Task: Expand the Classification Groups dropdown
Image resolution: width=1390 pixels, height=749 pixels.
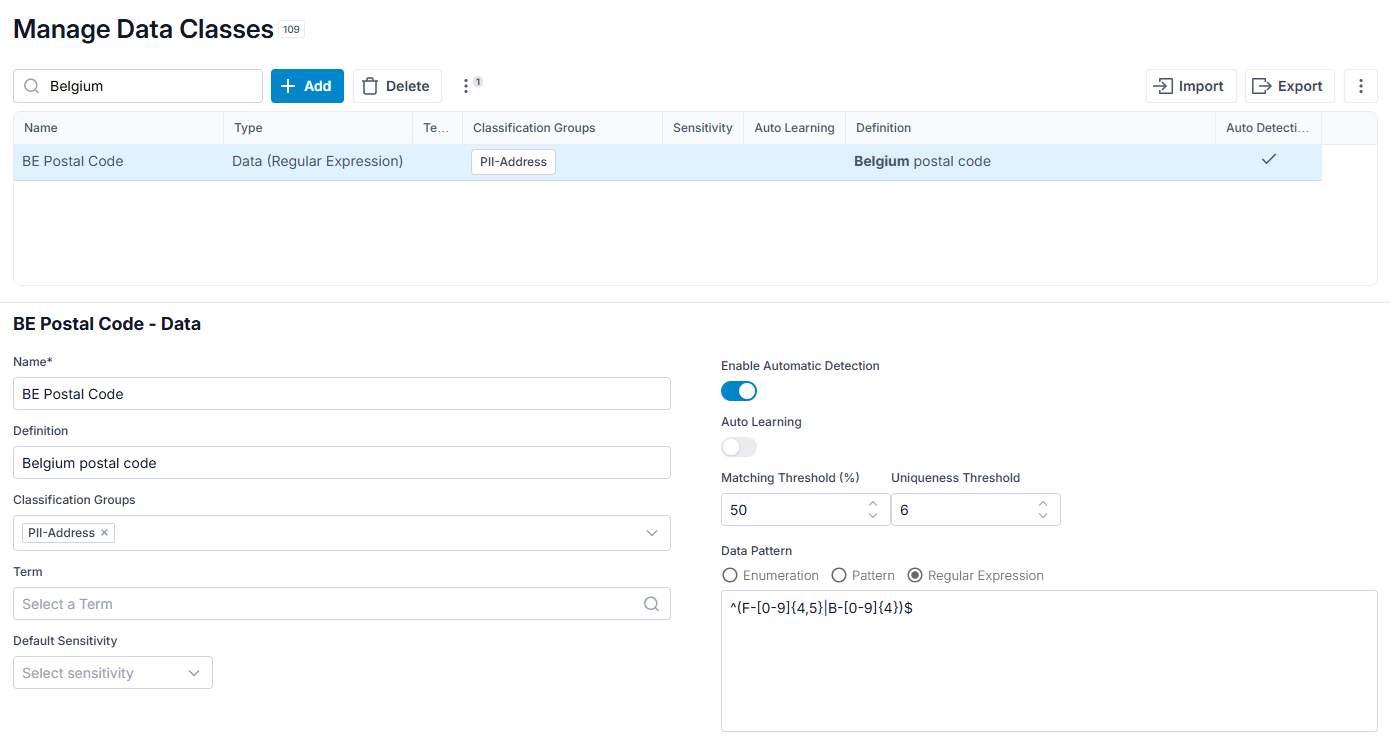Action: [652, 533]
